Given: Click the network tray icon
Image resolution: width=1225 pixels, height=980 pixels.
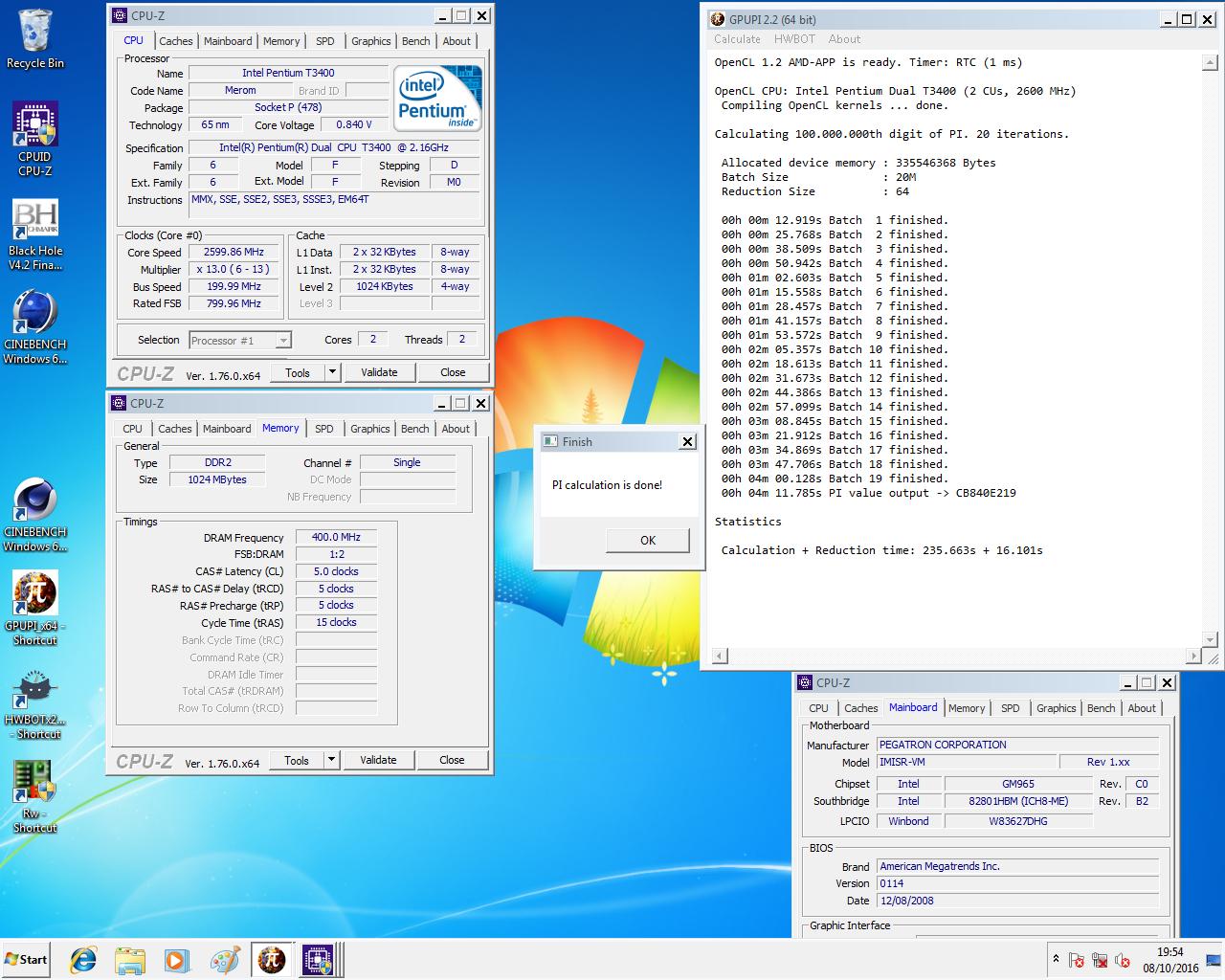Looking at the screenshot, I should pyautogui.click(x=1099, y=960).
